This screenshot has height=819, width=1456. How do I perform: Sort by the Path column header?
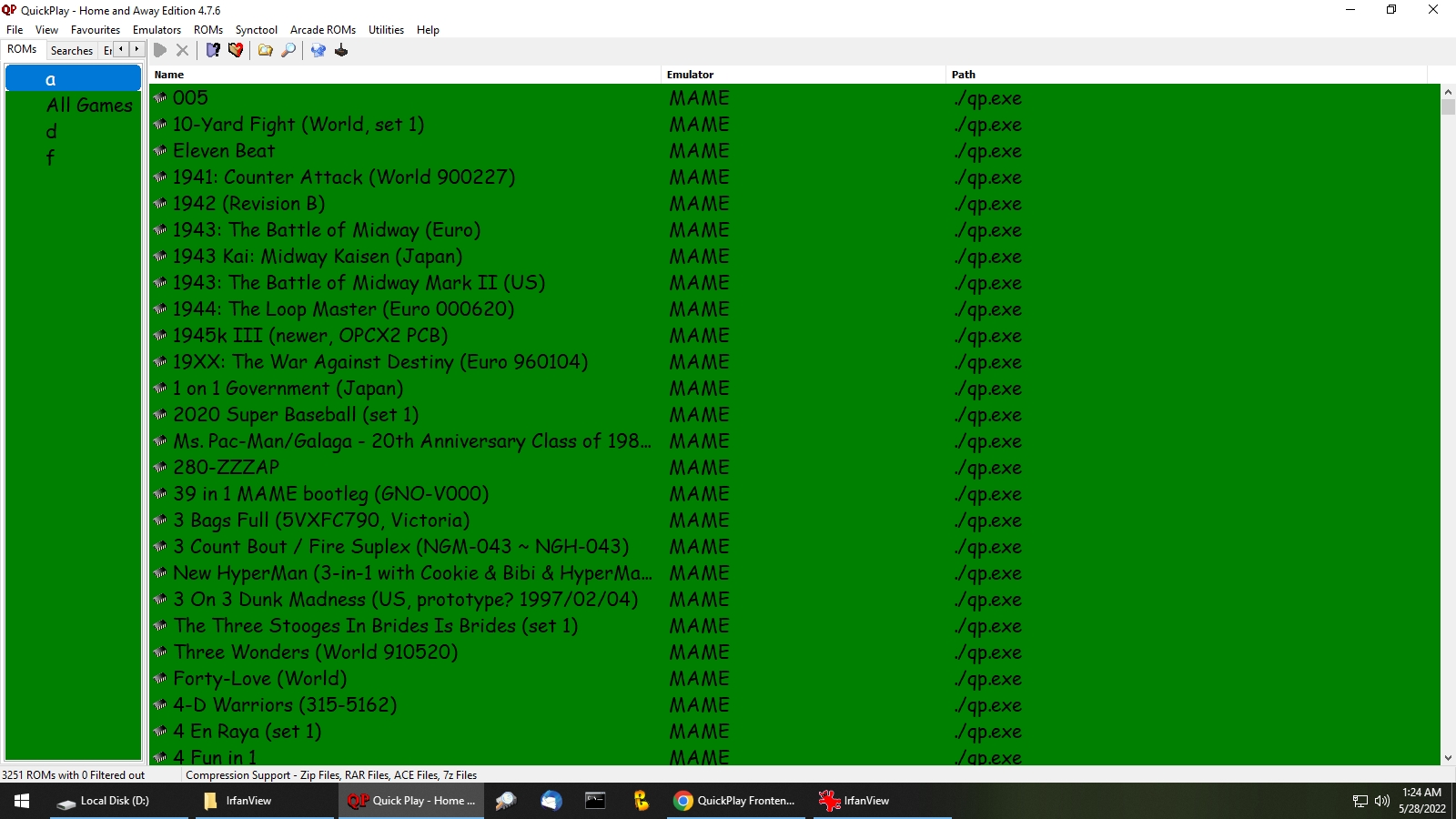coord(1187,75)
